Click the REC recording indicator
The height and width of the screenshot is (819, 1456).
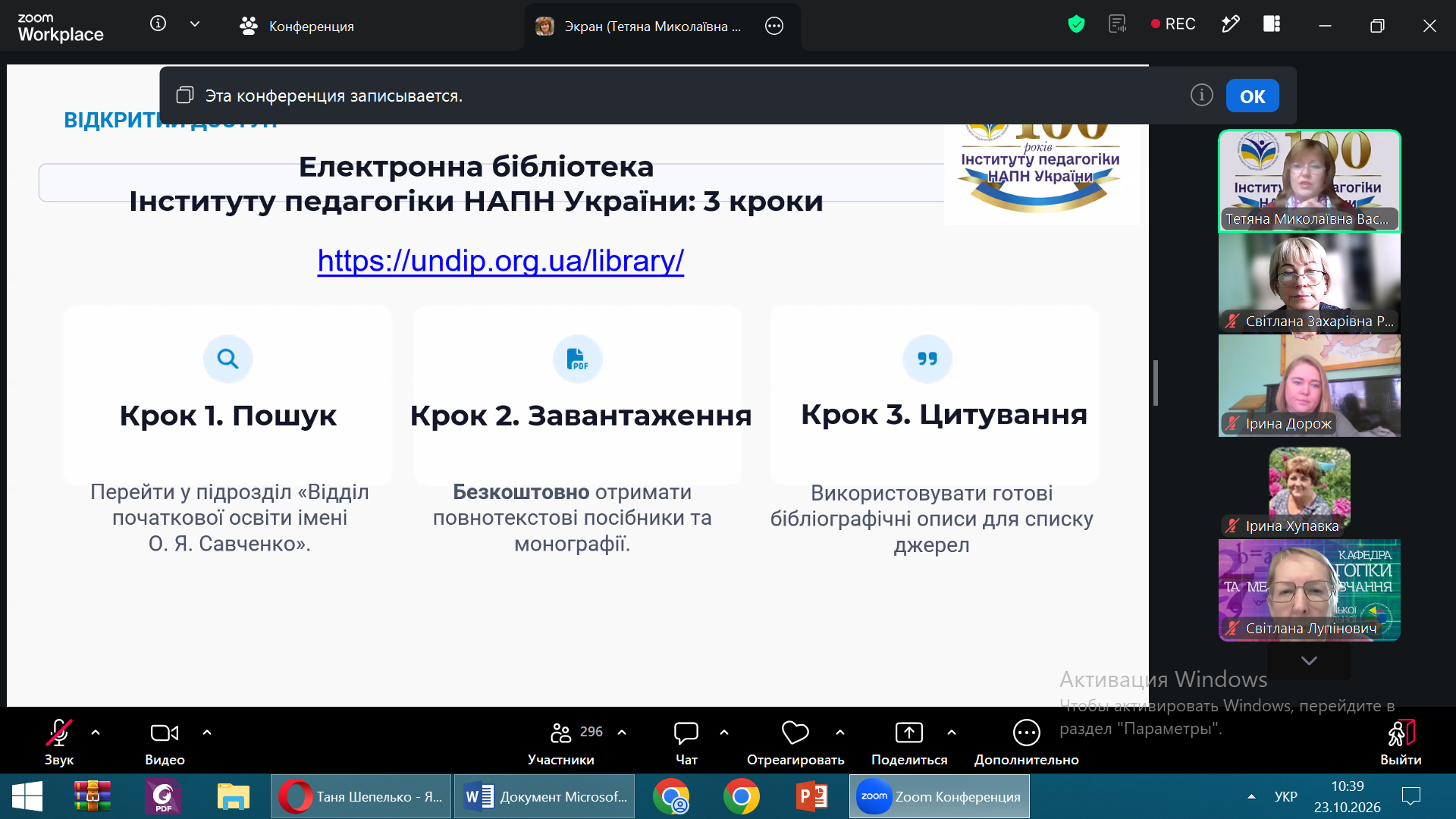click(1172, 24)
